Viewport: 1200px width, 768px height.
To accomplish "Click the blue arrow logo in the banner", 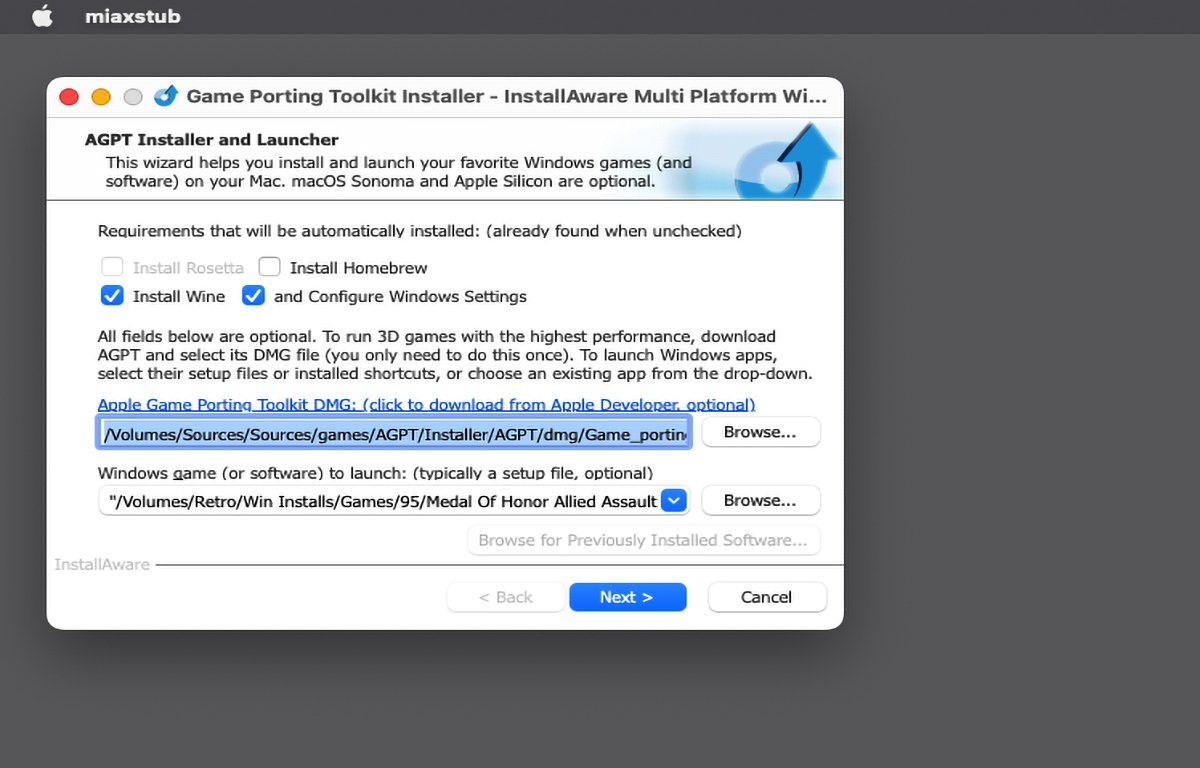I will [x=786, y=160].
